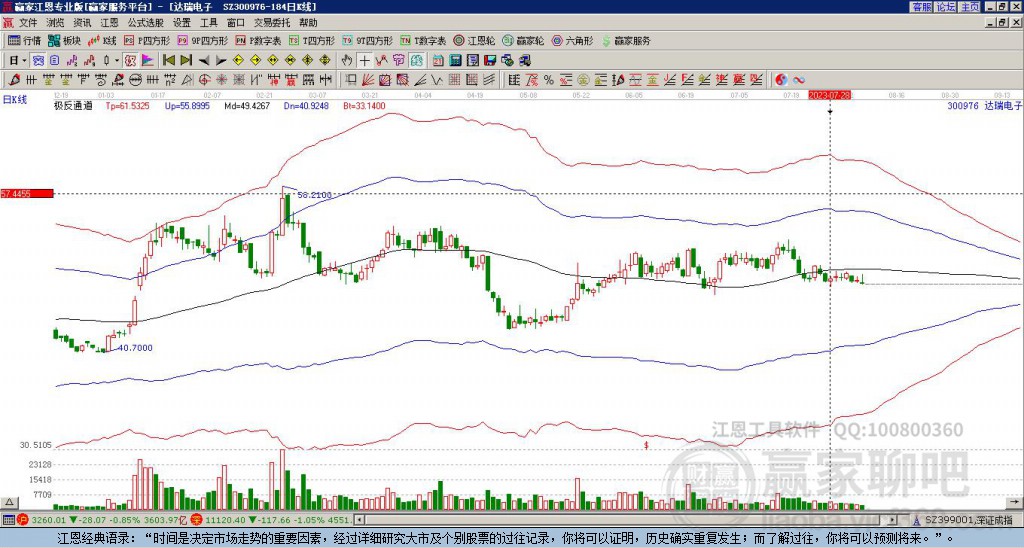Click the red target circle tool

[204, 80]
